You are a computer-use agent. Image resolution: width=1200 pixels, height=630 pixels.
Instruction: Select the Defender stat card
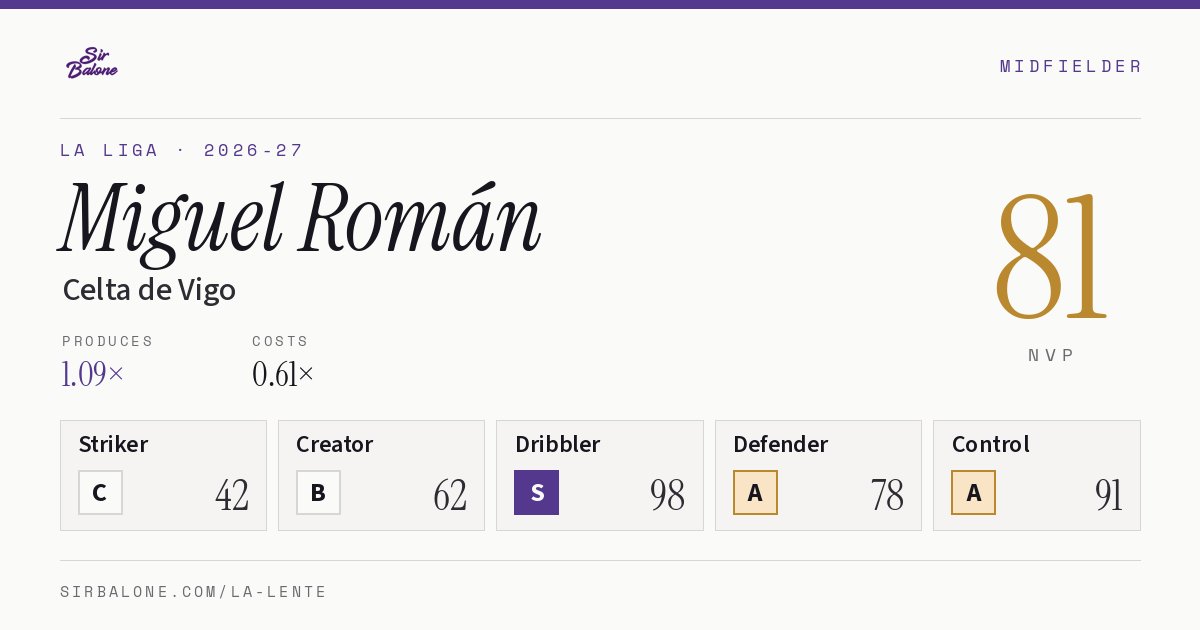tap(818, 475)
